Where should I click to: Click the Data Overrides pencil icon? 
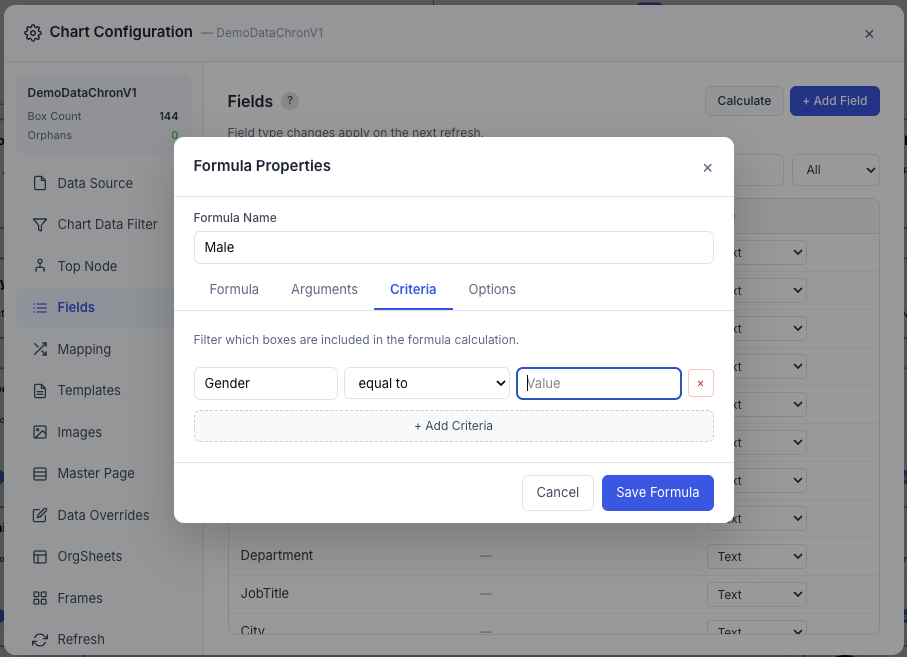(40, 515)
